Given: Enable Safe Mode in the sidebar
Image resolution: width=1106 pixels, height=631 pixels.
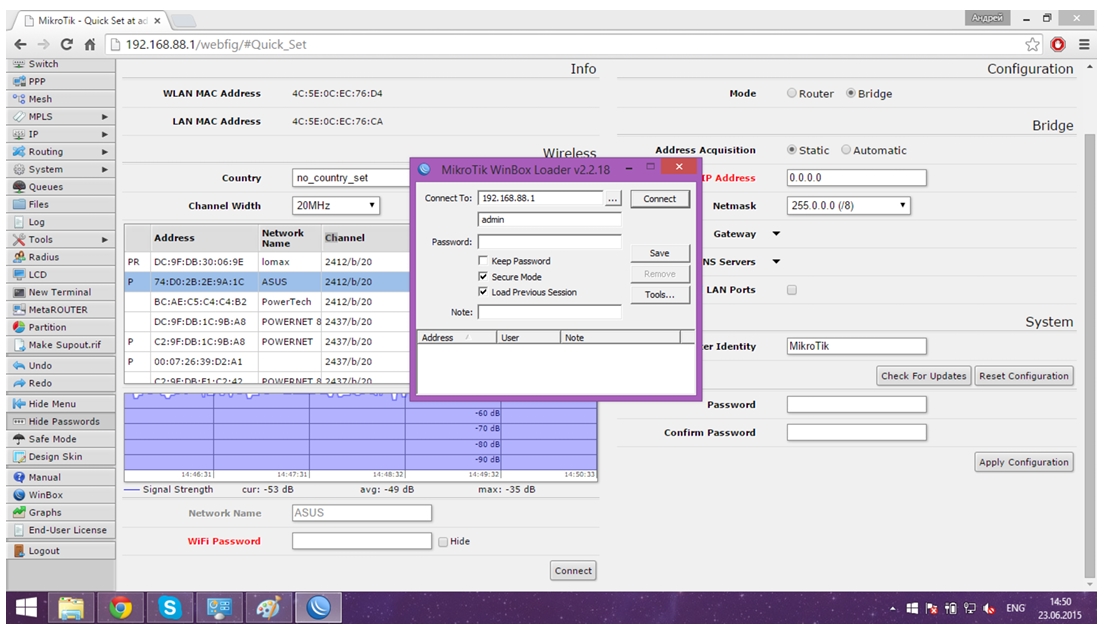Looking at the screenshot, I should [x=61, y=439].
